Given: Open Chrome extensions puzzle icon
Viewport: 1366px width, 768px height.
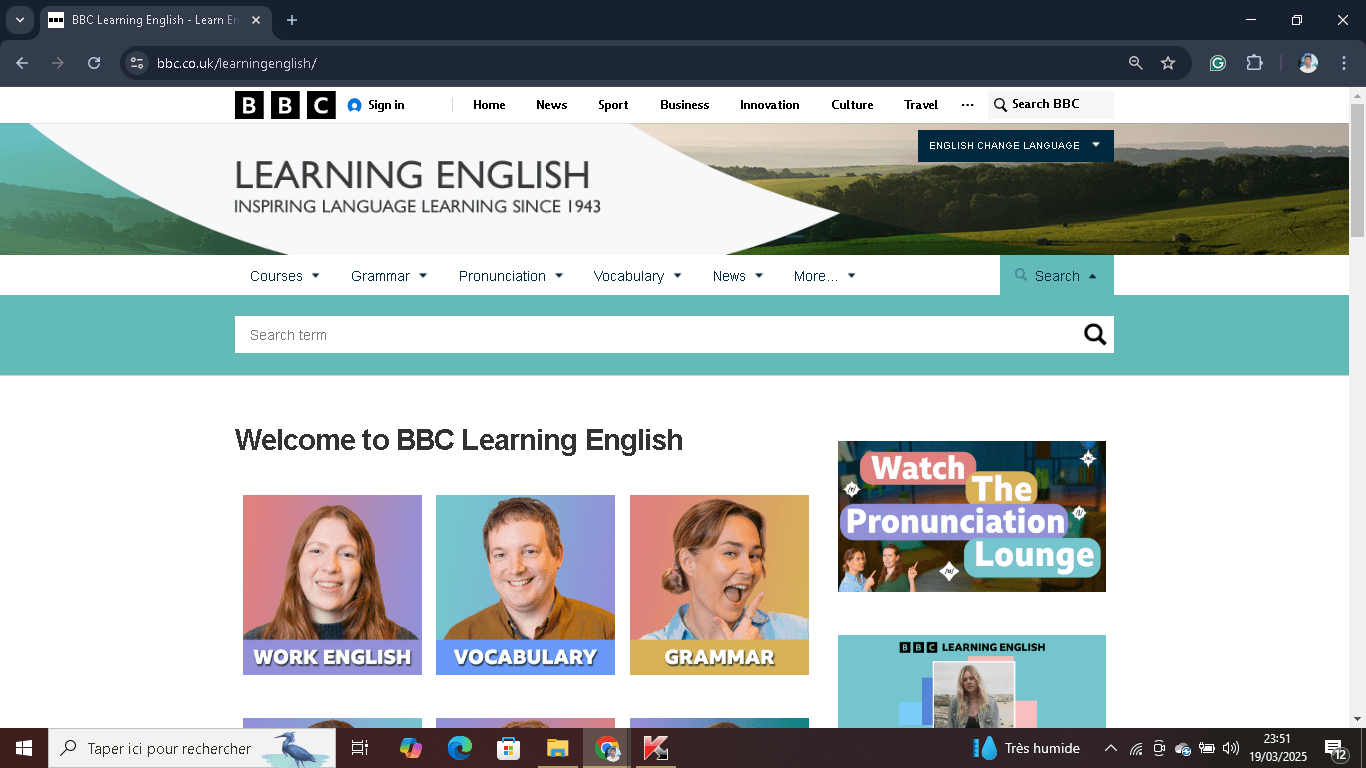Looking at the screenshot, I should [x=1254, y=62].
